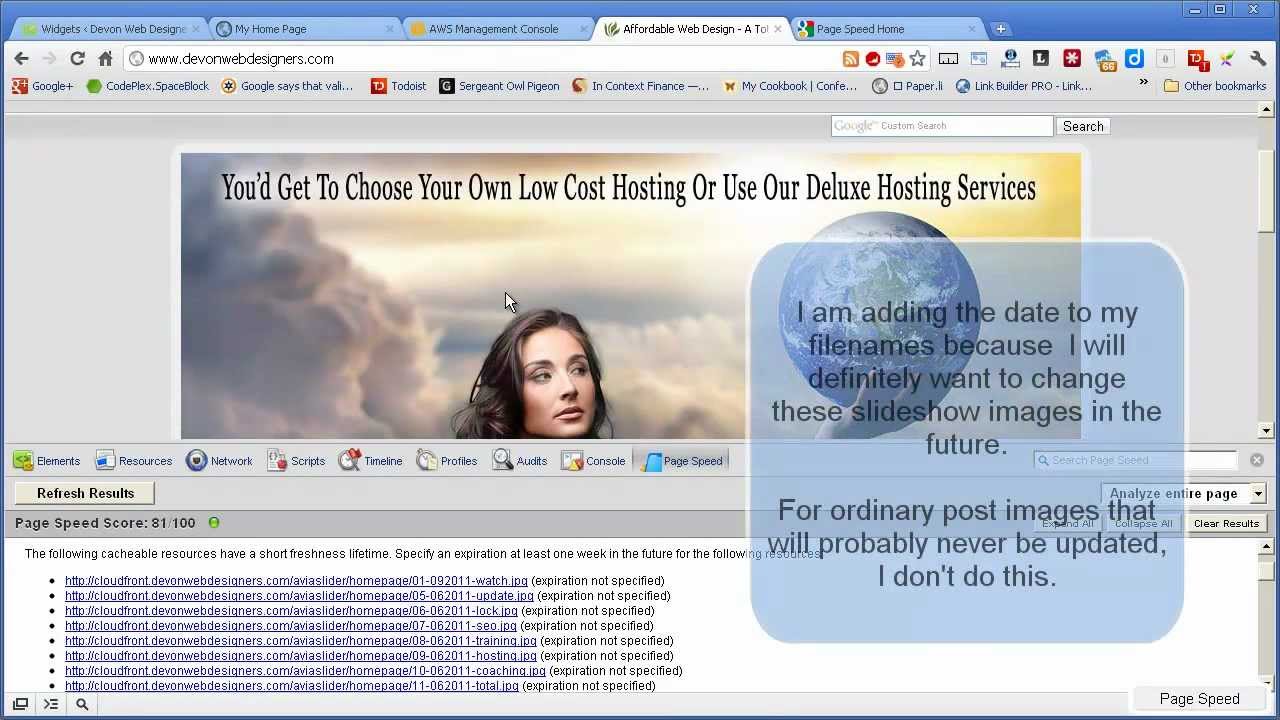Click the red TD Todoist extension icon
The image size is (1280, 720).
coord(1196,60)
